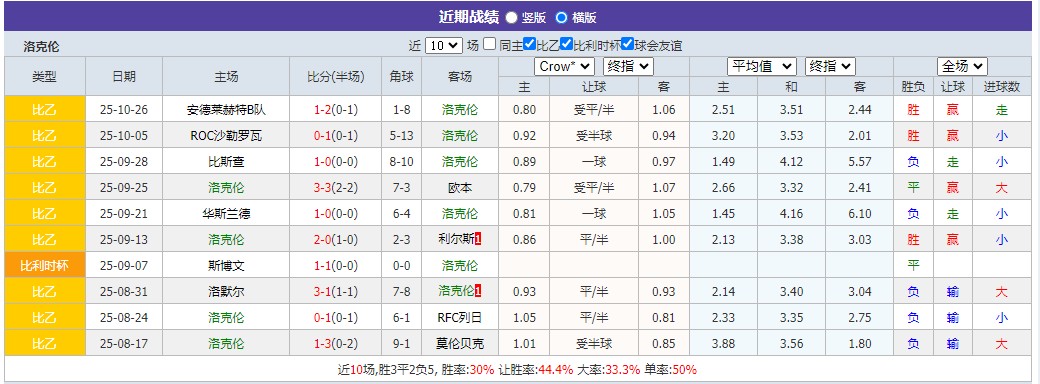Viewport: 1040px width, 384px height.
Task: Click score 1-1(0-0) on 25-09-07
Action: pyautogui.click(x=336, y=265)
